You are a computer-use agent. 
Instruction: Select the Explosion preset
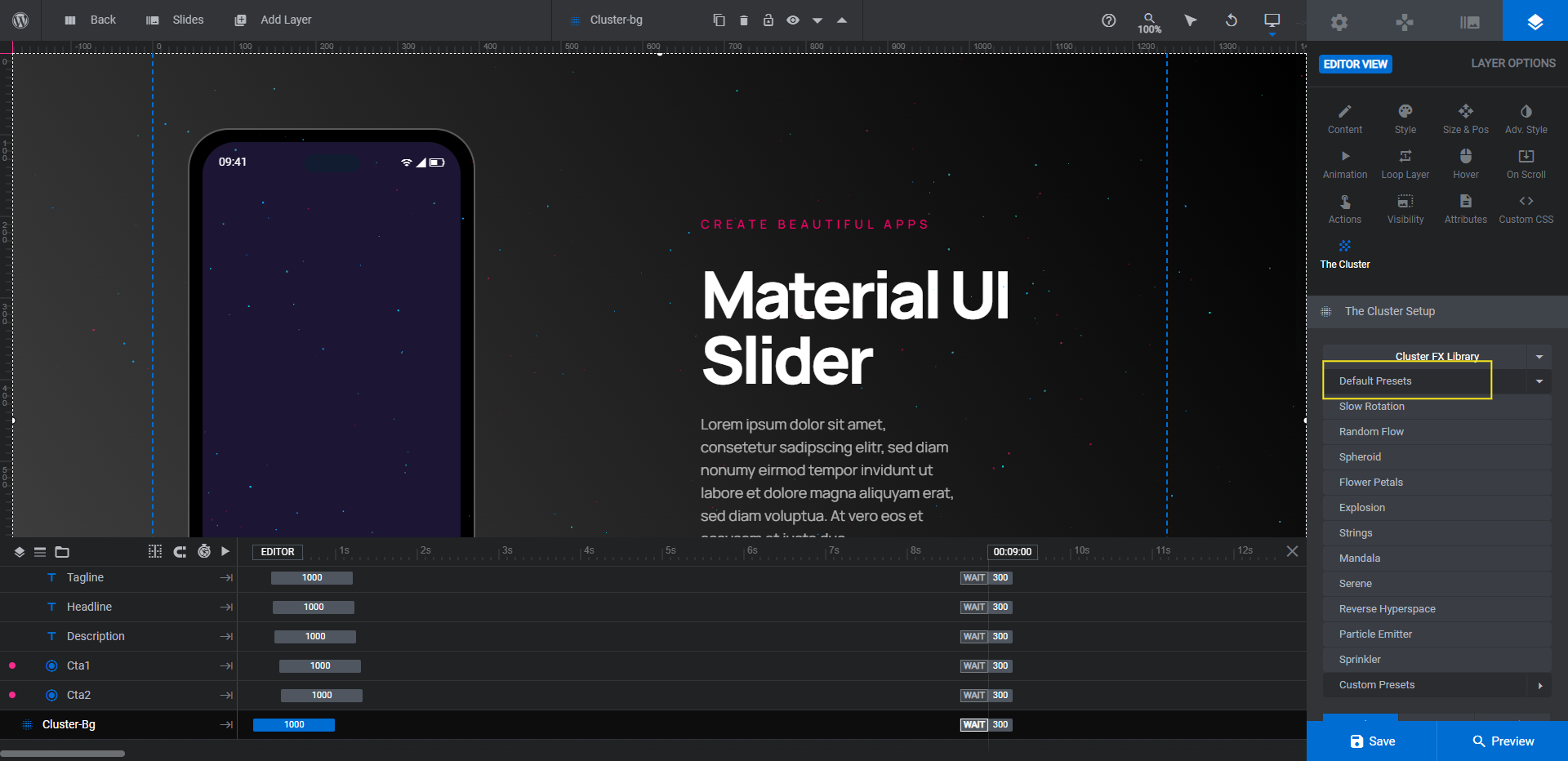pyautogui.click(x=1437, y=508)
